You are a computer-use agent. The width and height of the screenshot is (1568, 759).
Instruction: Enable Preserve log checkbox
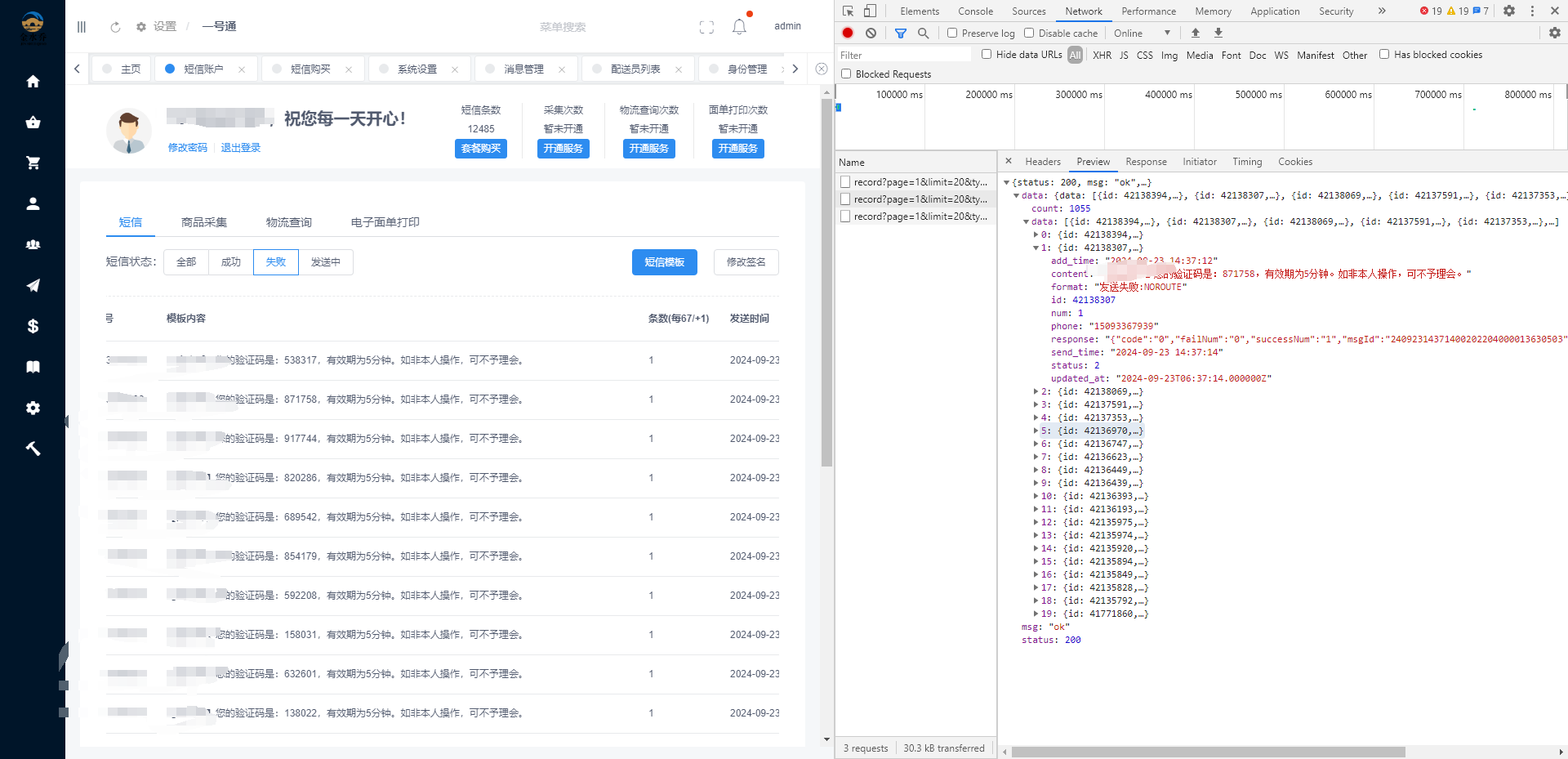coord(952,33)
